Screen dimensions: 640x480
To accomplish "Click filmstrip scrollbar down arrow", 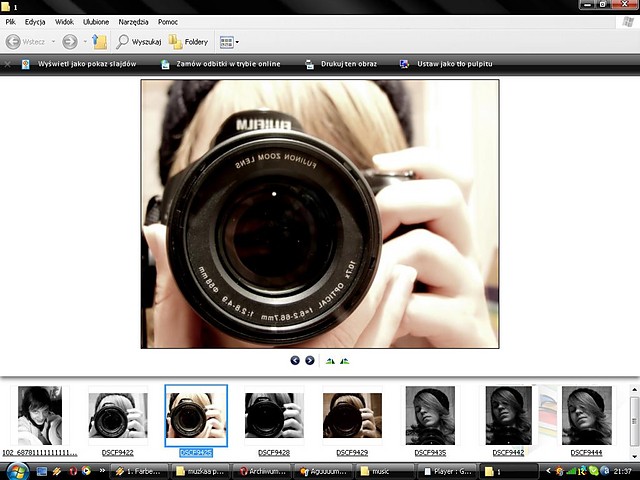I will point(634,456).
